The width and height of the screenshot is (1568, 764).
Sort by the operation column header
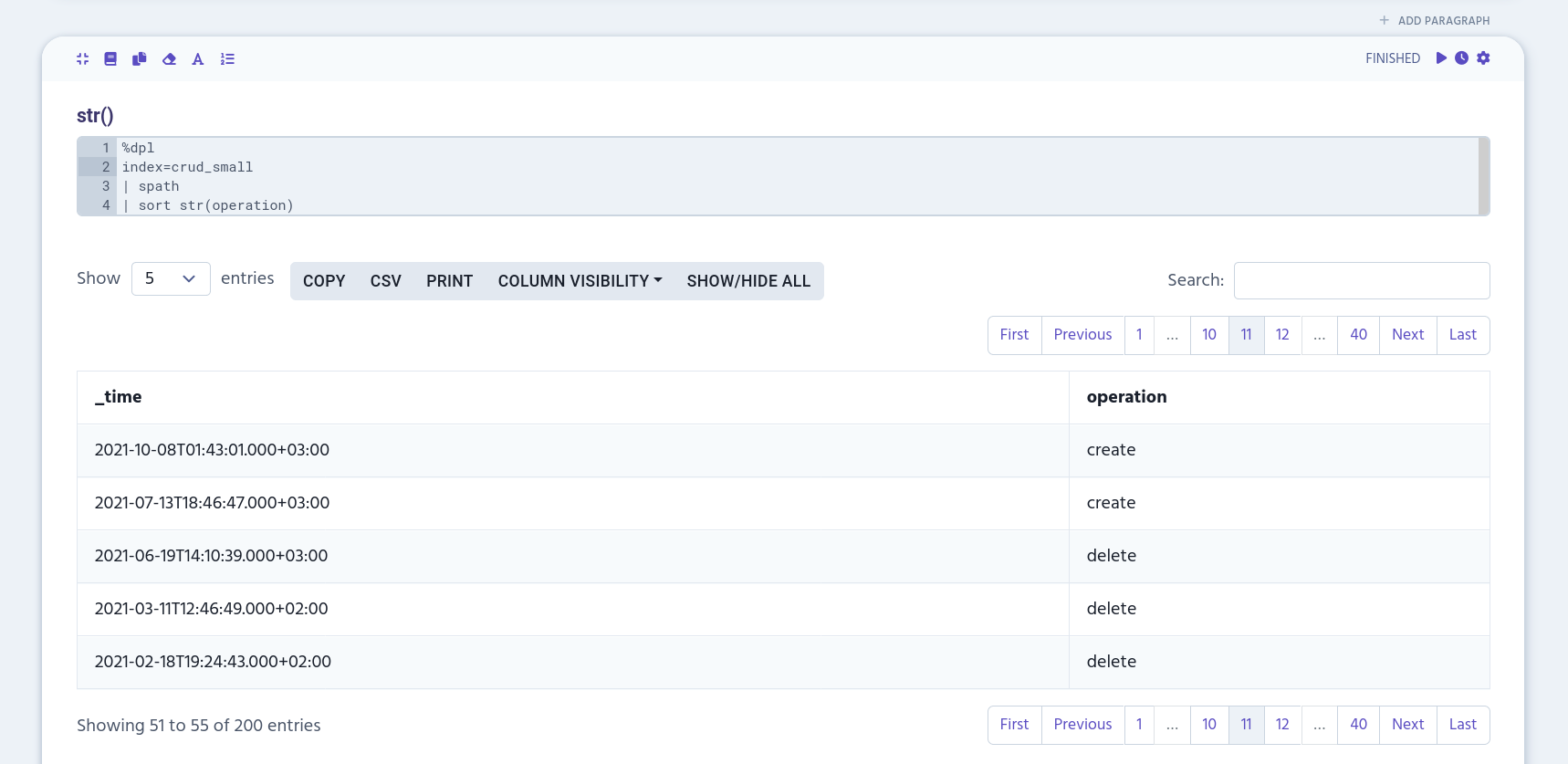pyautogui.click(x=1279, y=397)
